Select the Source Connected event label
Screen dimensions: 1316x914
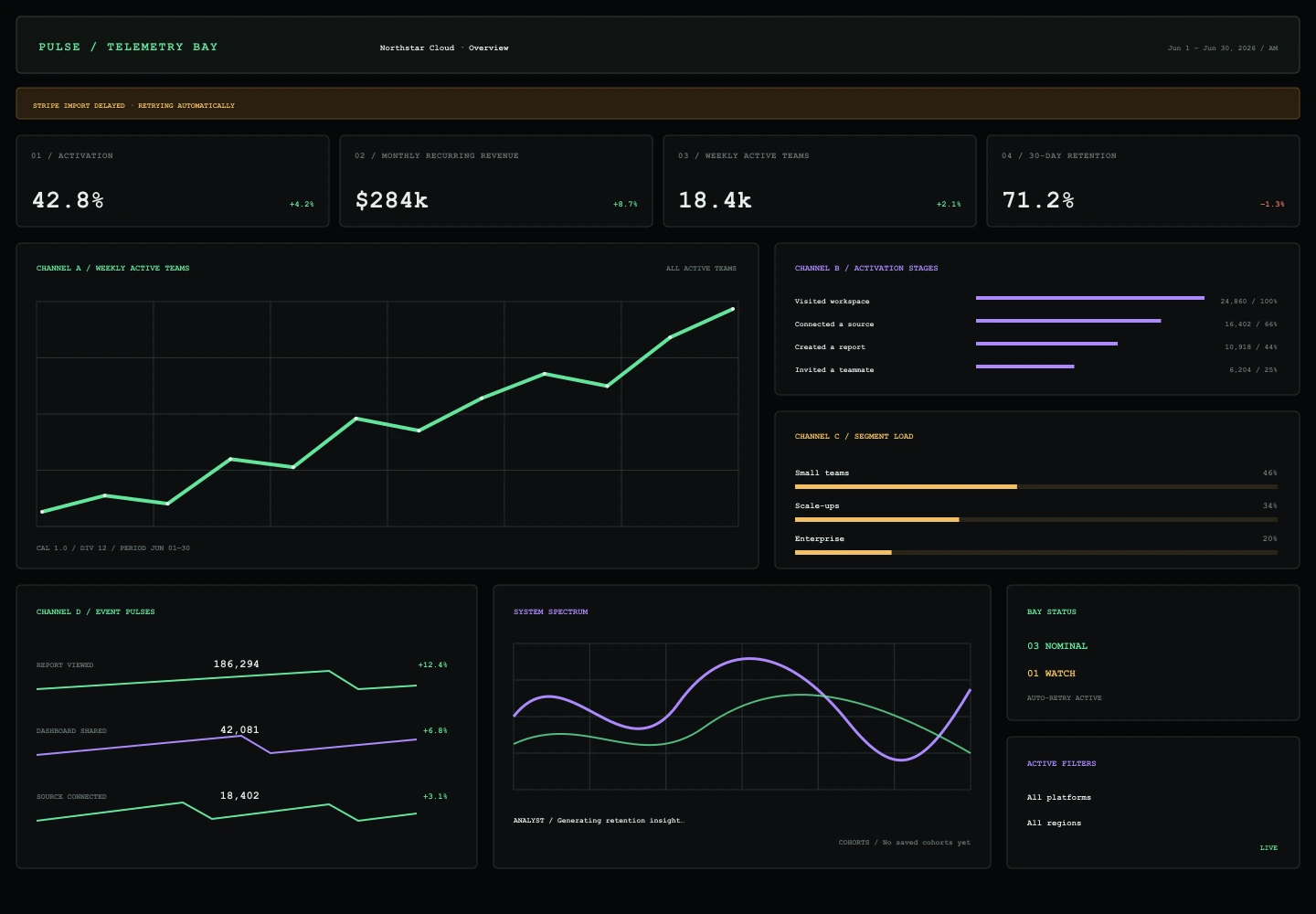[71, 796]
